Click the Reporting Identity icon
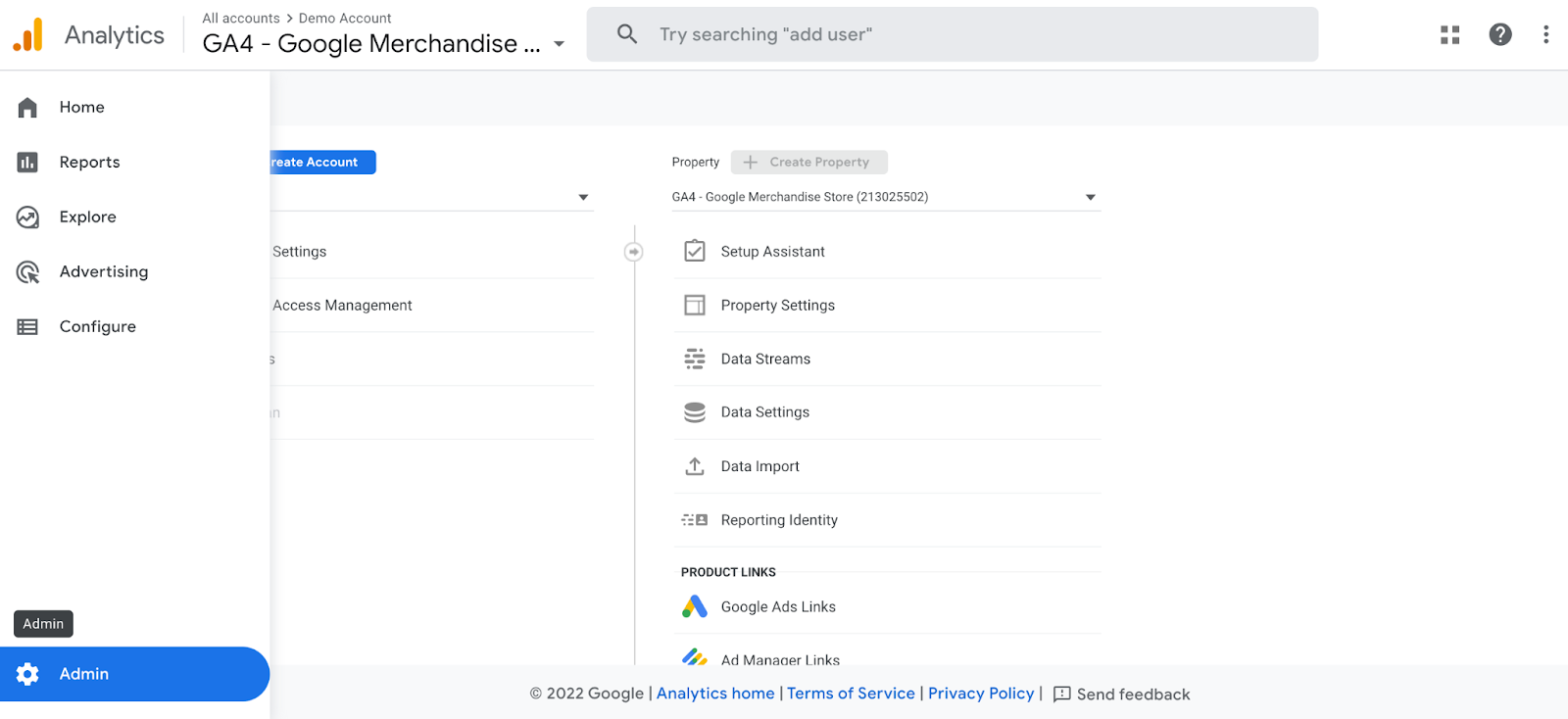Viewport: 1568px width, 719px height. (695, 520)
